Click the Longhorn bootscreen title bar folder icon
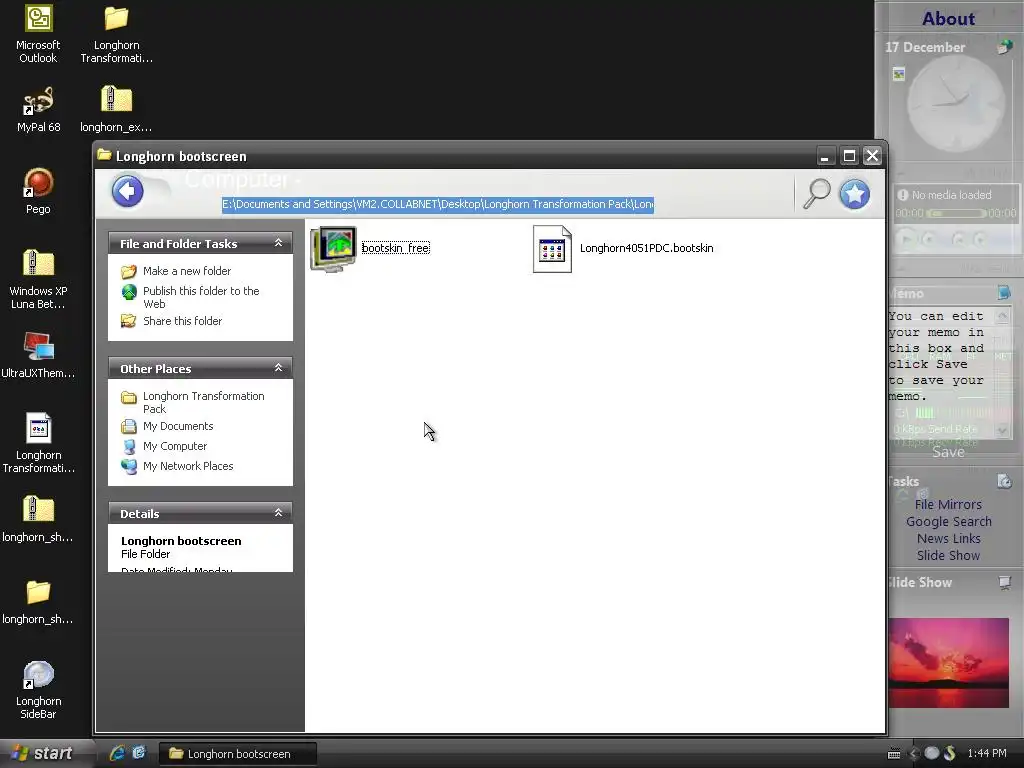Viewport: 1024px width, 768px height. 104,155
